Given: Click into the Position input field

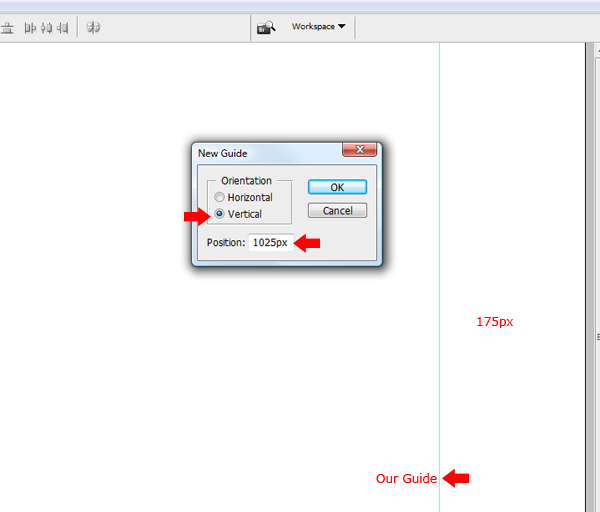Looking at the screenshot, I should tap(271, 243).
